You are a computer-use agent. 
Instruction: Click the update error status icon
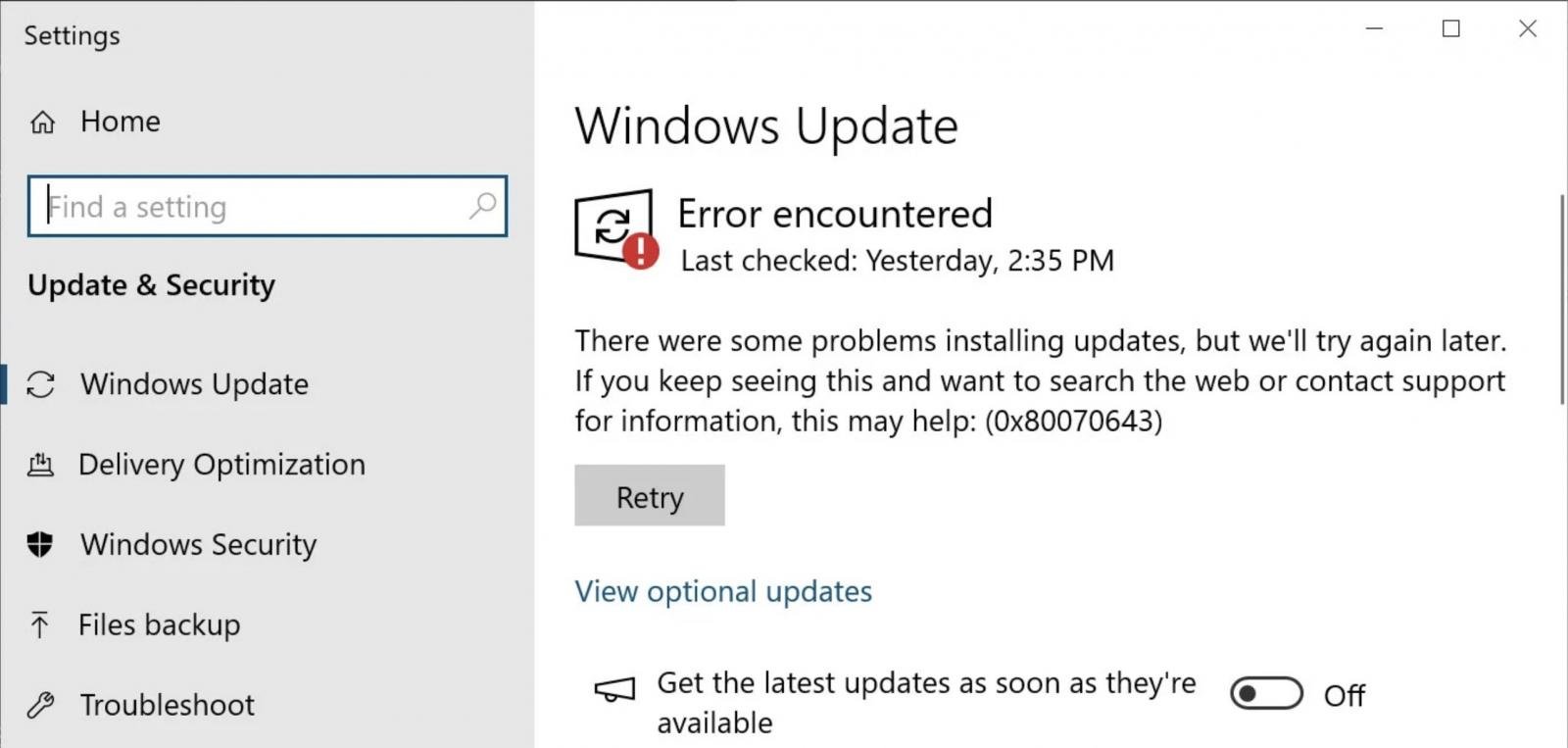tap(614, 227)
